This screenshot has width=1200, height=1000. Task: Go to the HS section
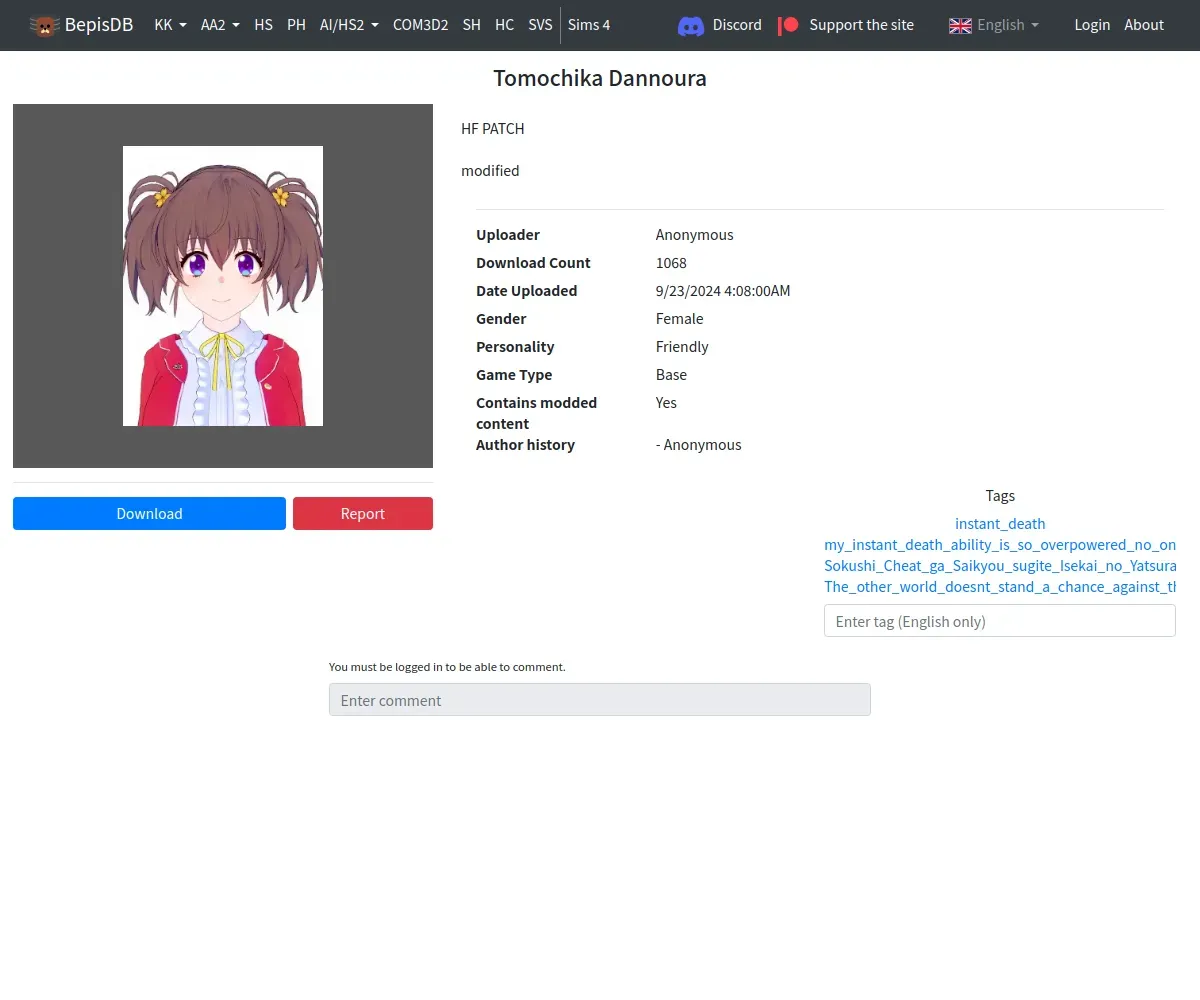point(264,25)
